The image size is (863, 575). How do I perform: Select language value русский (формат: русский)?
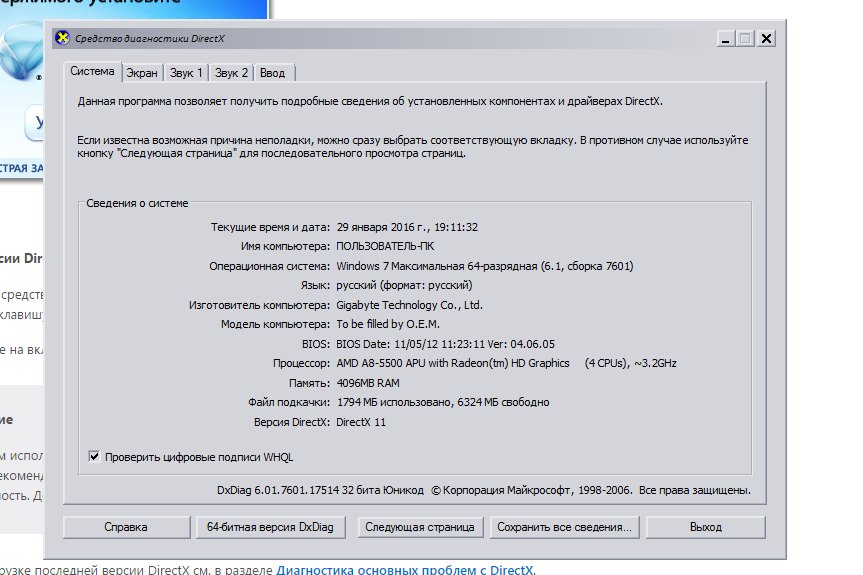405,286
